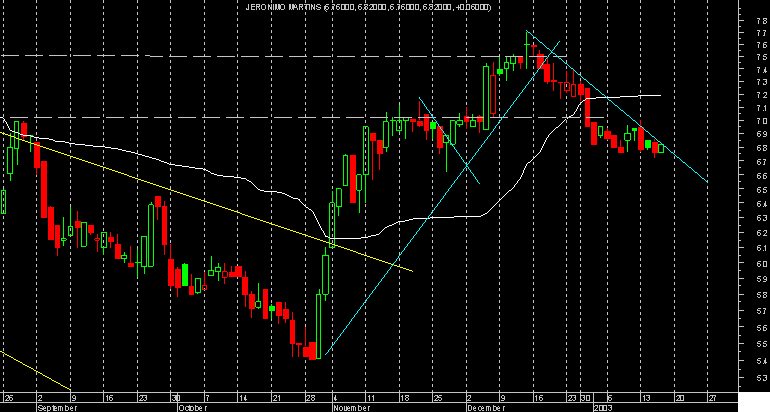Click price axis value 74
This screenshot has height=412, width=770.
tap(762, 70)
